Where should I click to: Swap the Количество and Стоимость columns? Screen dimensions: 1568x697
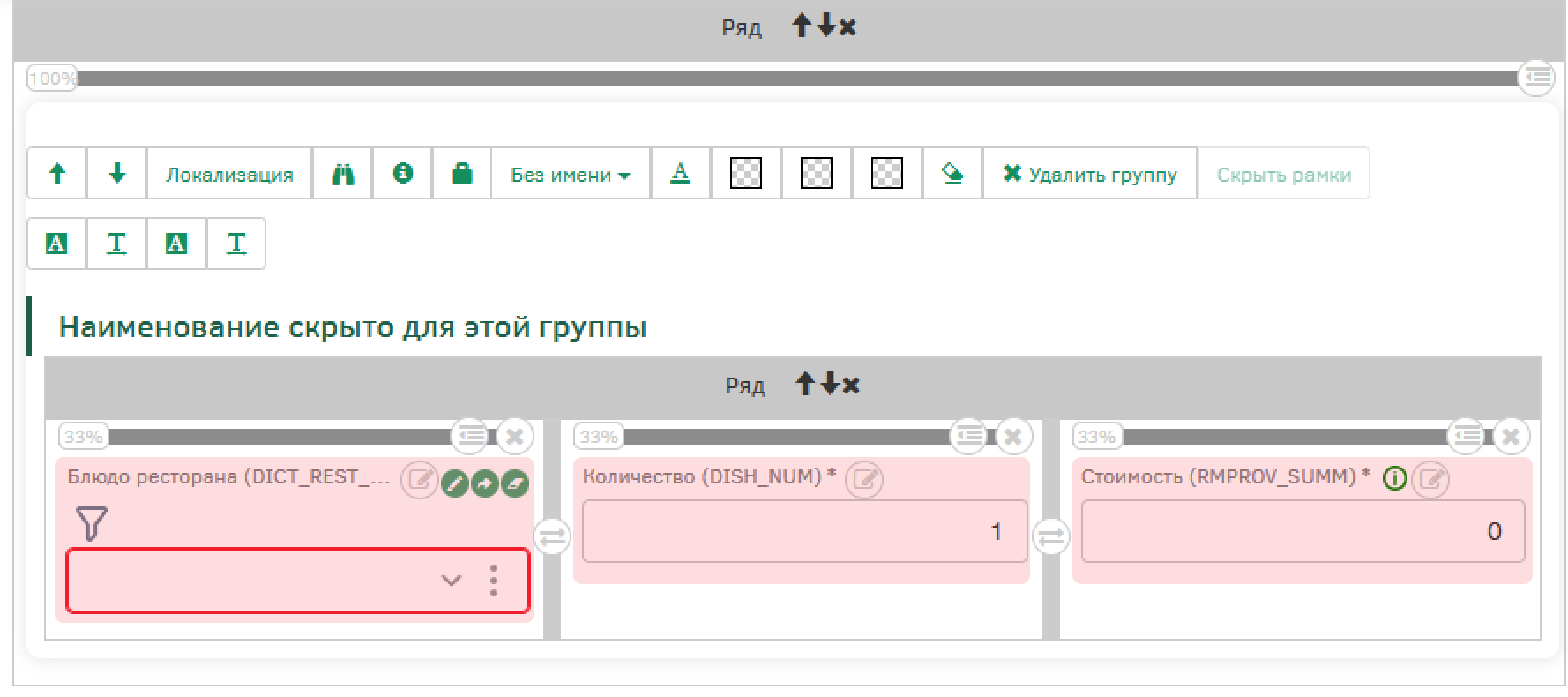click(1050, 536)
